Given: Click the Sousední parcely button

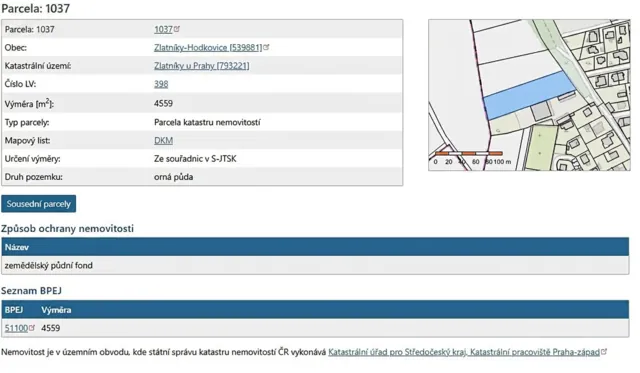Looking at the screenshot, I should pyautogui.click(x=38, y=204).
